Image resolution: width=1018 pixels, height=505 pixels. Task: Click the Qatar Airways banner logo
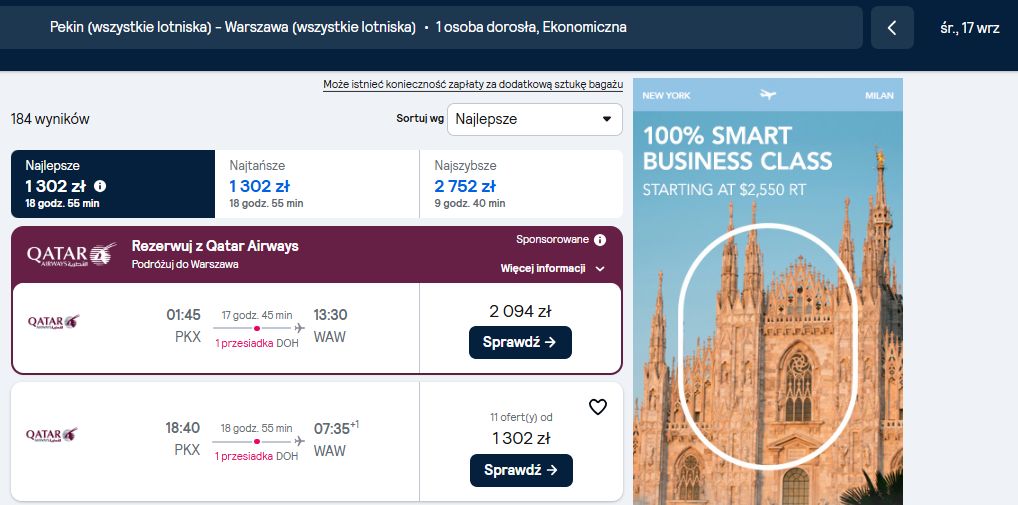(x=71, y=255)
